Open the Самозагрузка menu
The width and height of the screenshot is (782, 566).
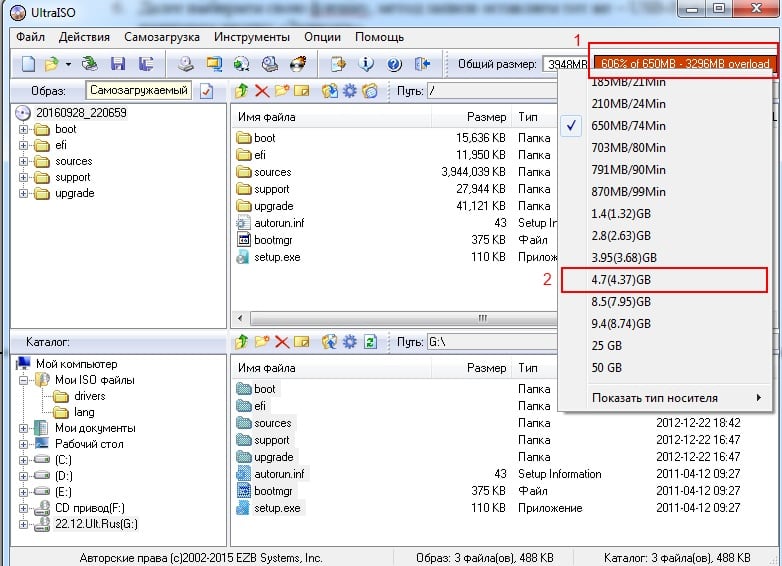tap(157, 37)
